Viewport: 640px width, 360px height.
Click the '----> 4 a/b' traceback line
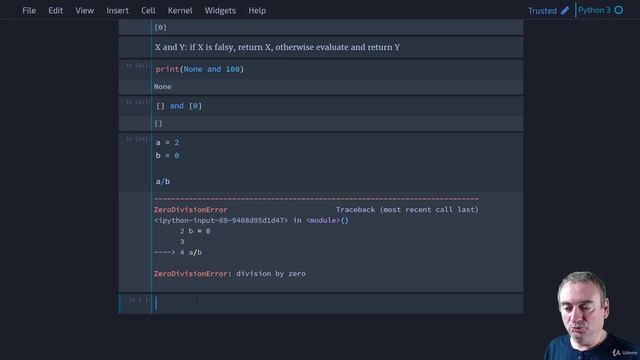click(178, 252)
